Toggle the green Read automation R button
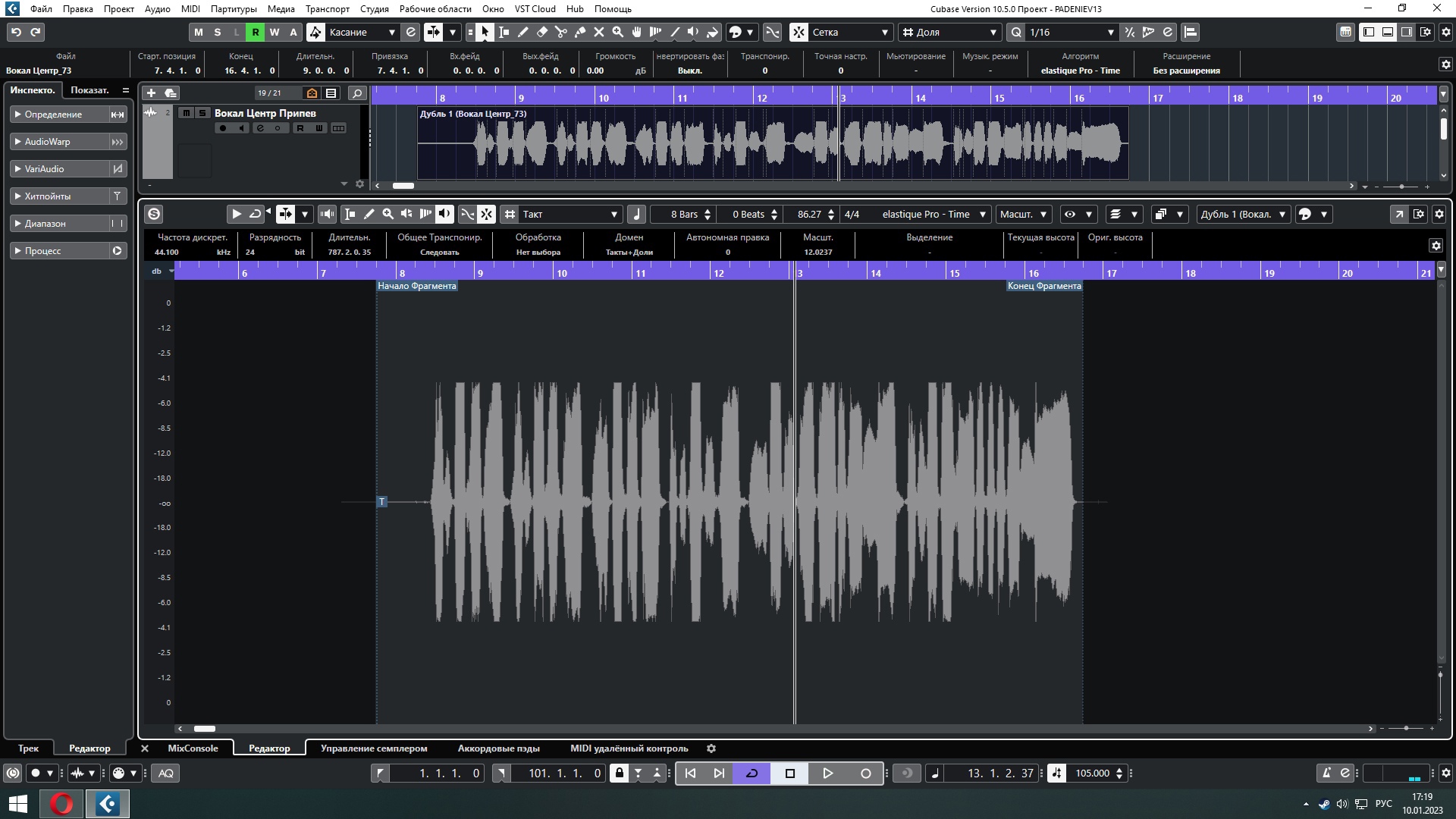 [x=256, y=32]
